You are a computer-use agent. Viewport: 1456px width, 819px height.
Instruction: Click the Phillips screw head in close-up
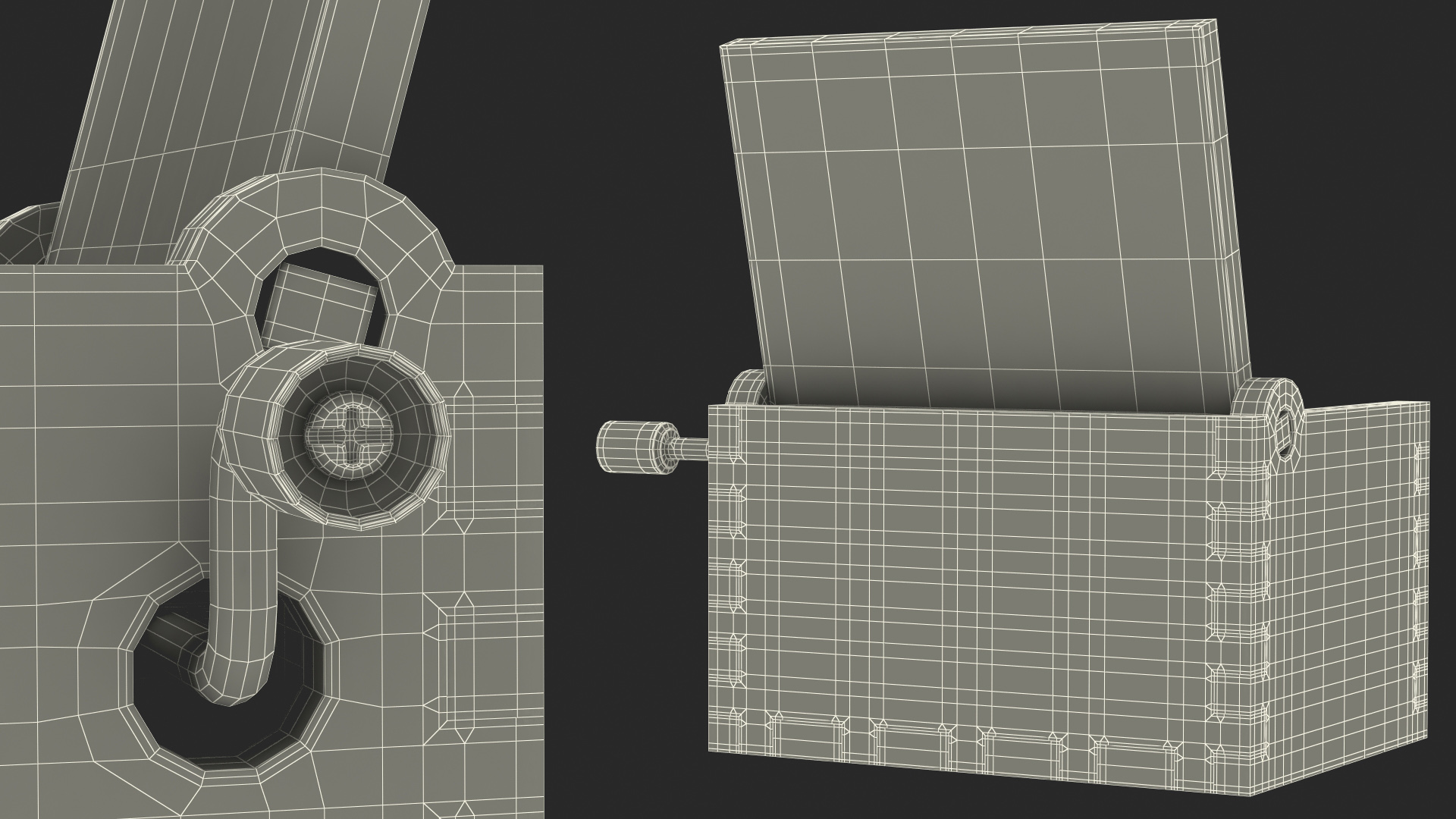click(x=351, y=436)
